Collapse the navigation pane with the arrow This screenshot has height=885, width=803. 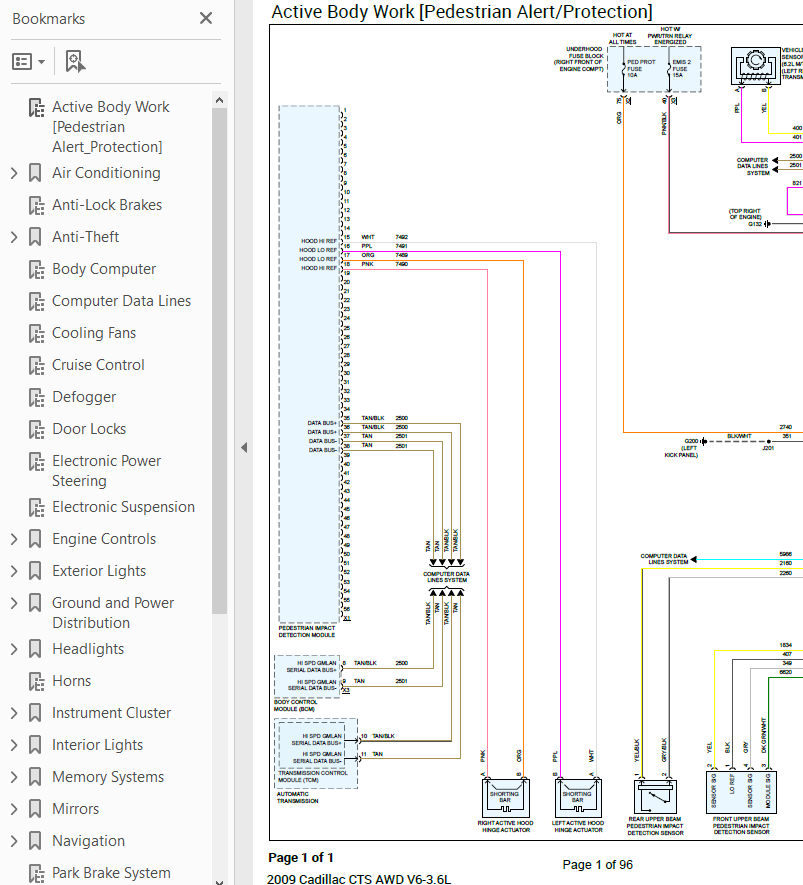pyautogui.click(x=244, y=448)
